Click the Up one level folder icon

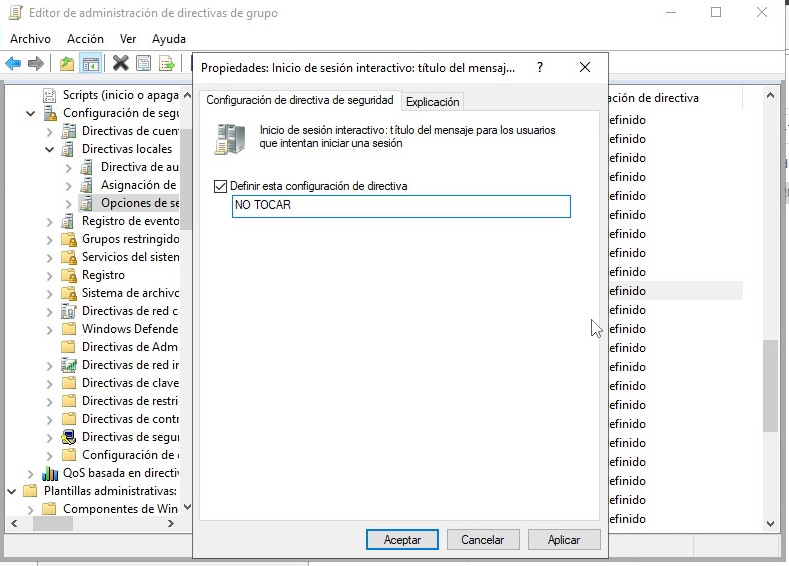[66, 64]
